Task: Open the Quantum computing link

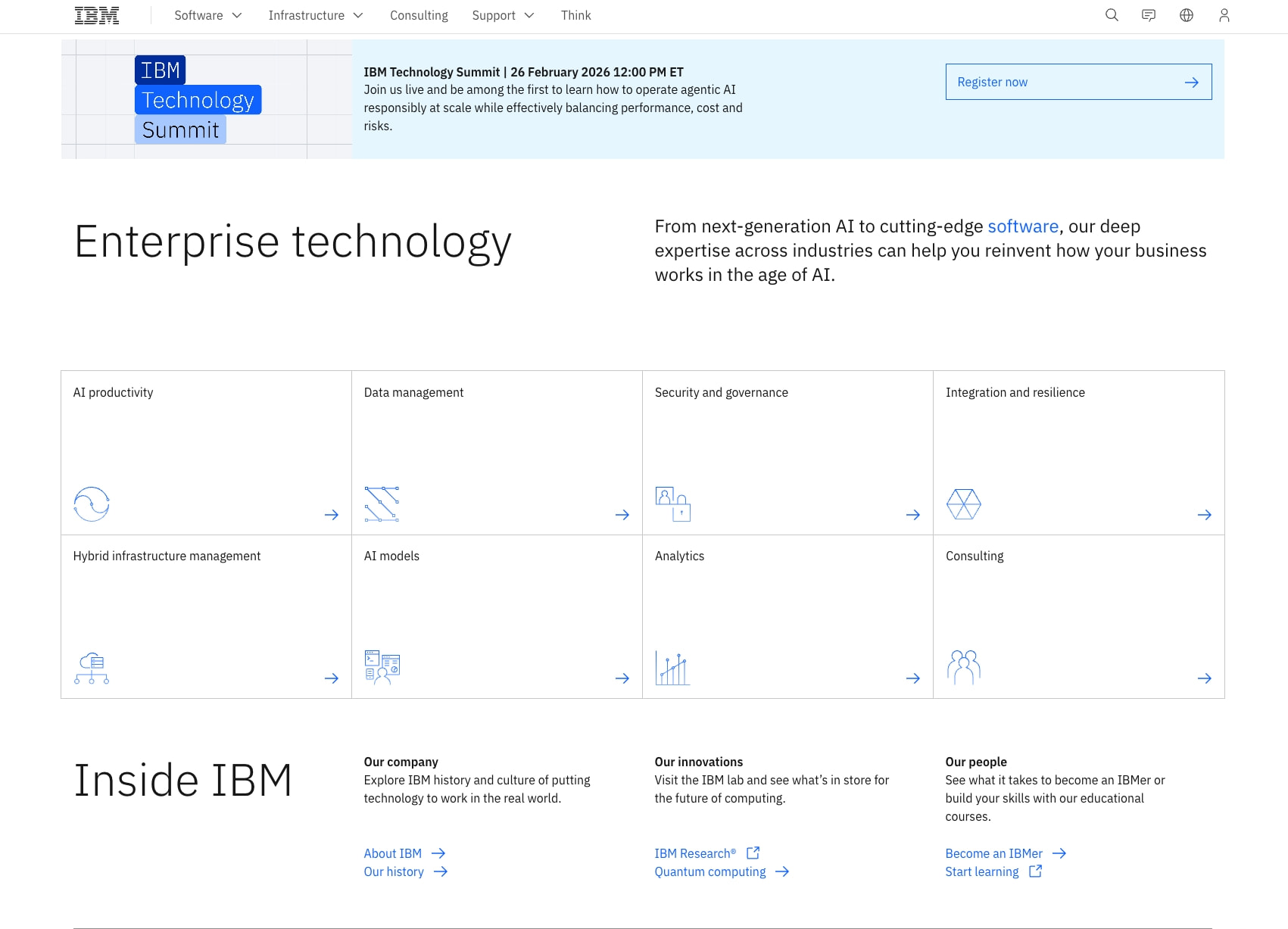Action: coord(710,871)
